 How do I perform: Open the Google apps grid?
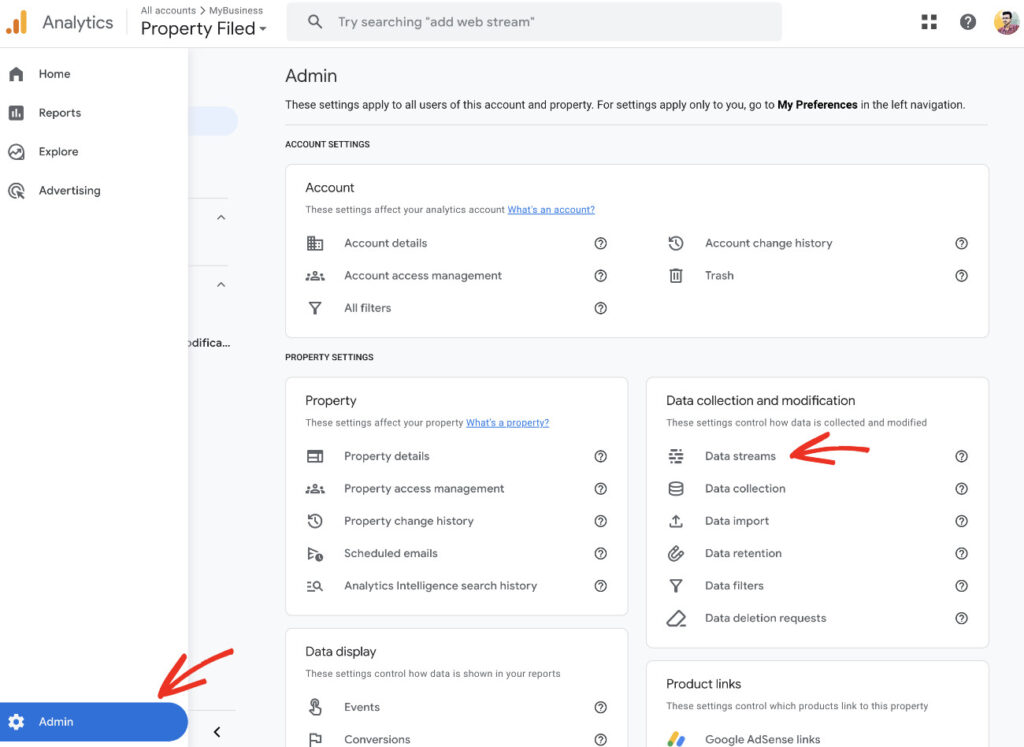[929, 21]
